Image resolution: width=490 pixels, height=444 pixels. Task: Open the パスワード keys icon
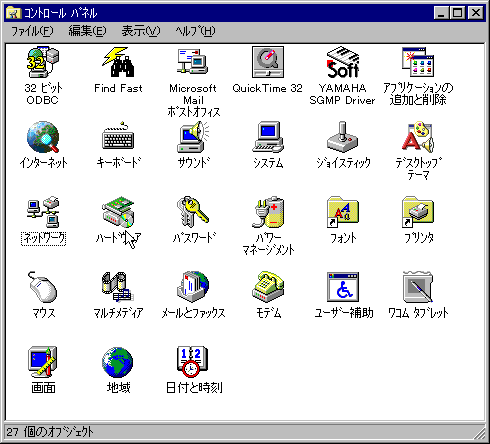tap(193, 212)
